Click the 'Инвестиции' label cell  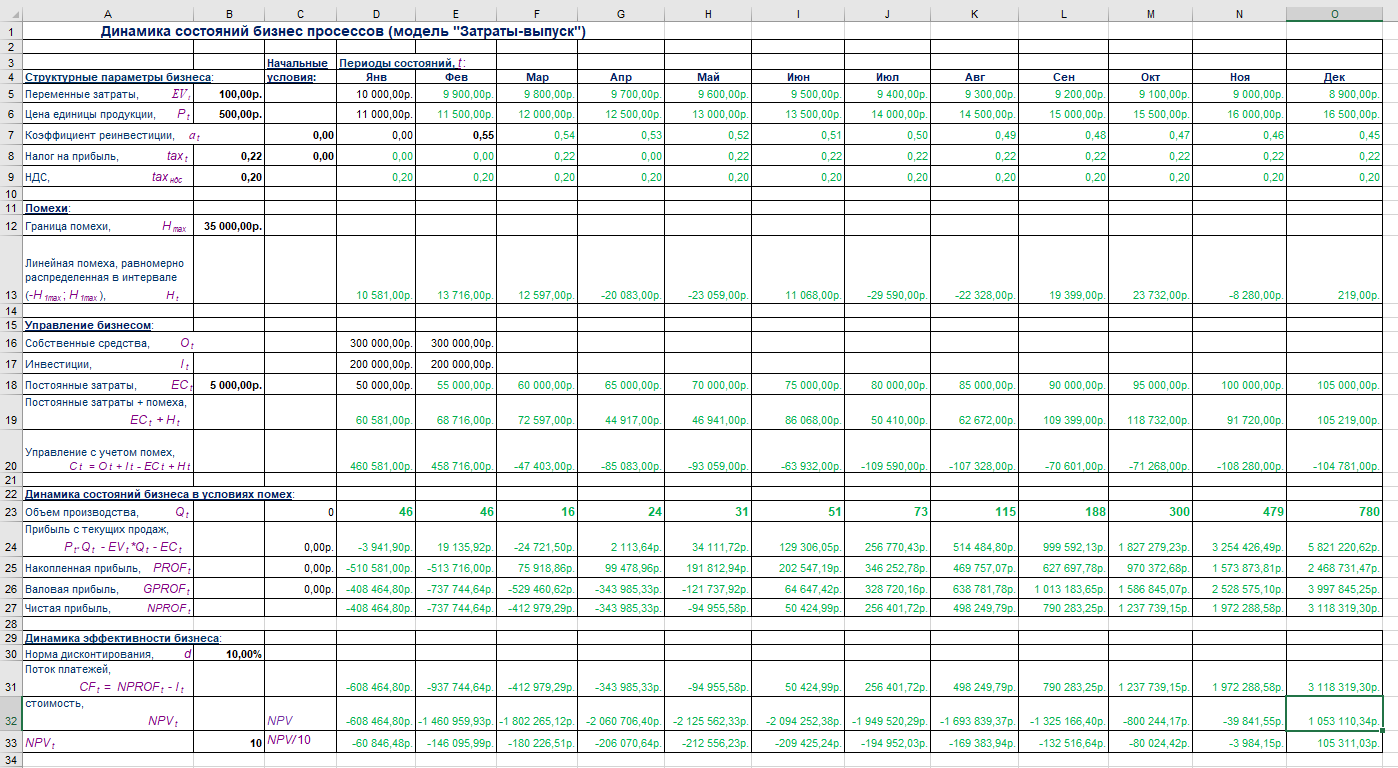click(x=106, y=364)
